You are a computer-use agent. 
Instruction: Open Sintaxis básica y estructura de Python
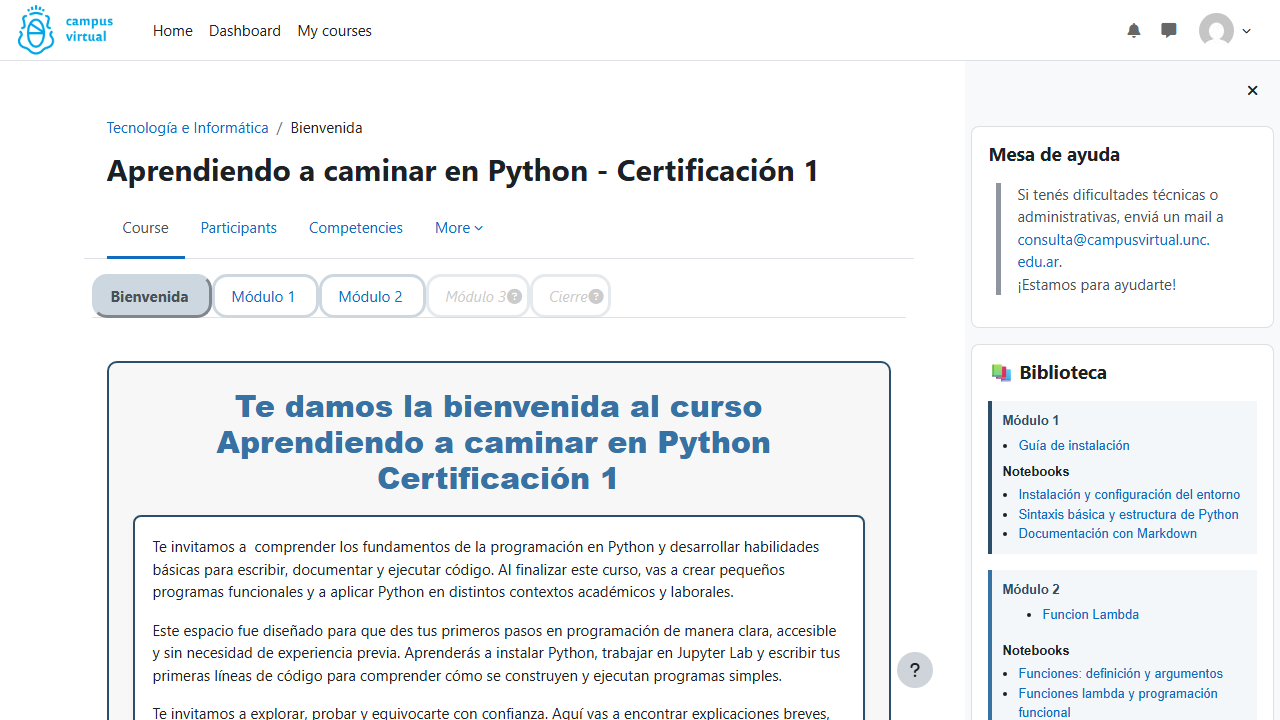pos(1128,515)
